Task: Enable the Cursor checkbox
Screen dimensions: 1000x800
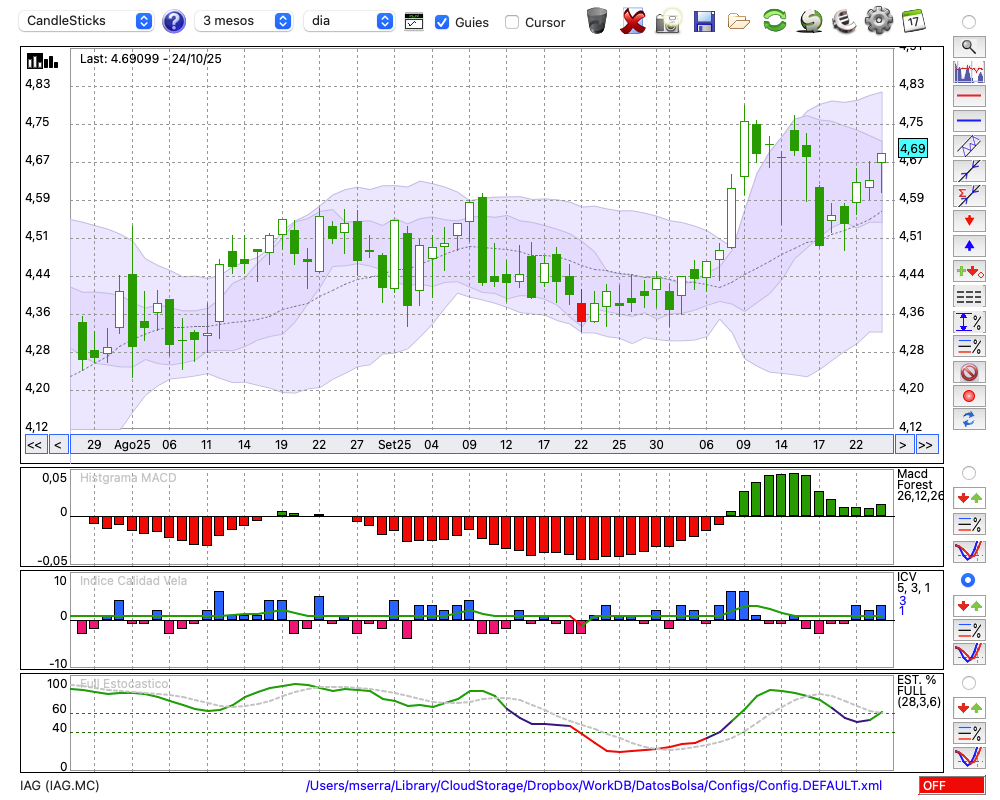Action: coord(512,22)
